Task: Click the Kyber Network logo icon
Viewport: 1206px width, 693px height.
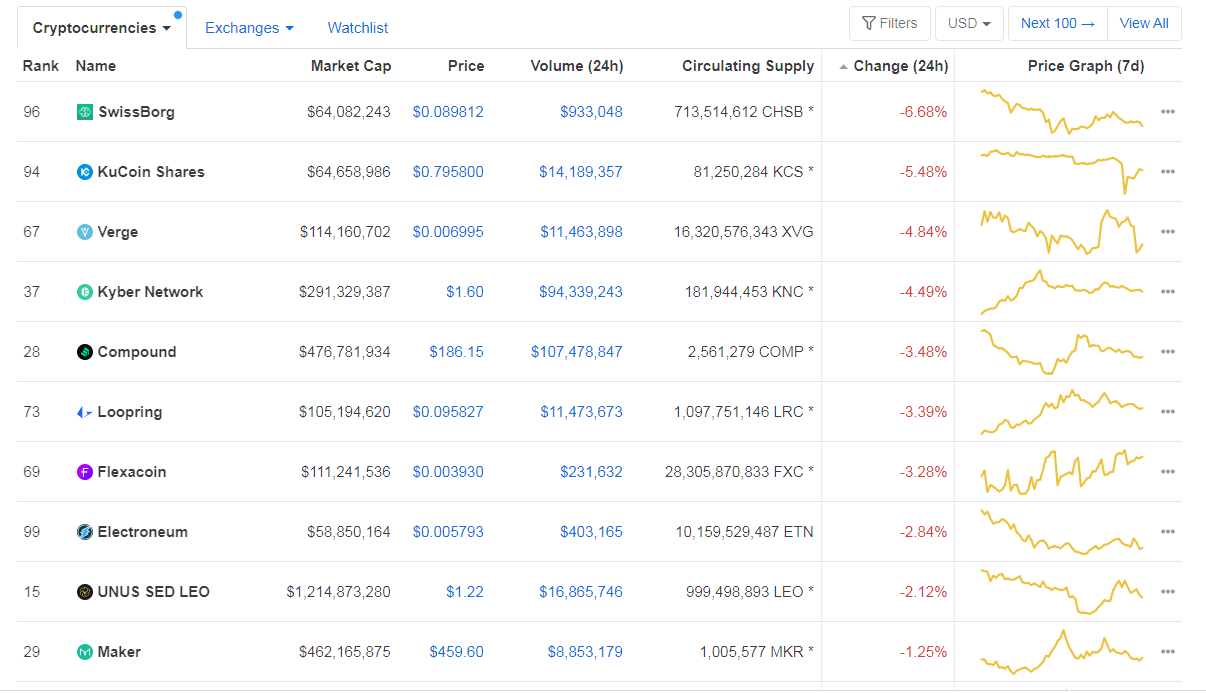Action: click(85, 292)
